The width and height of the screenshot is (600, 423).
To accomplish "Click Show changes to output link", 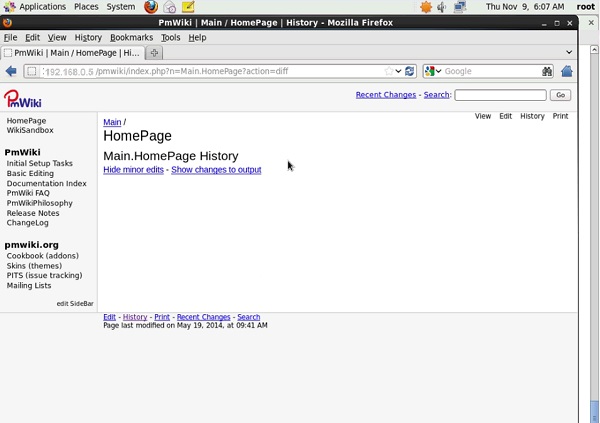I will point(216,170).
